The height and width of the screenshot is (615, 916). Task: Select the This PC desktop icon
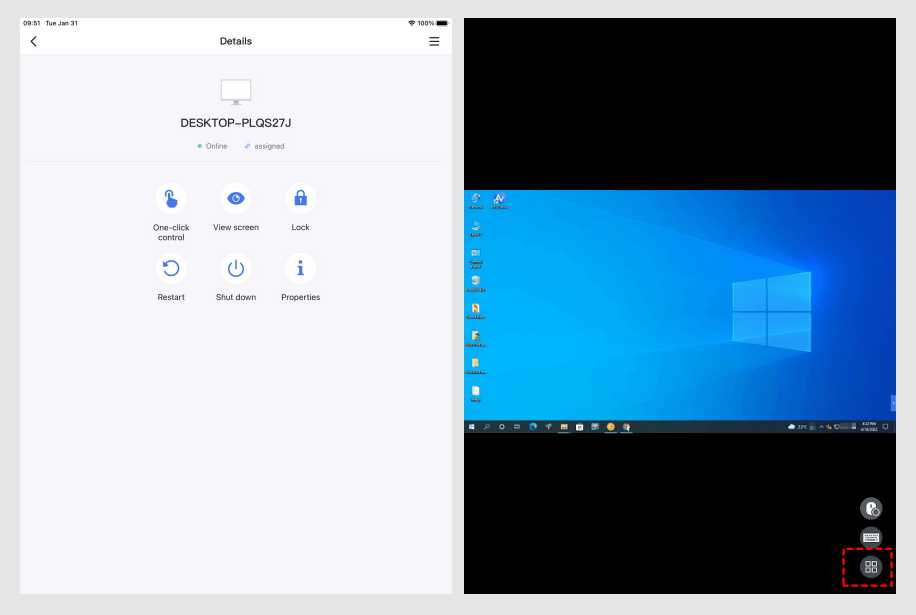tap(476, 227)
